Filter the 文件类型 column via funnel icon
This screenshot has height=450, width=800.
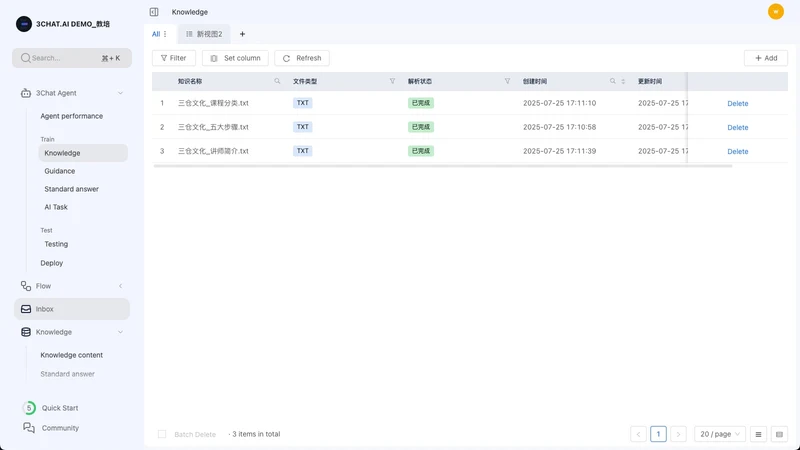[x=392, y=81]
